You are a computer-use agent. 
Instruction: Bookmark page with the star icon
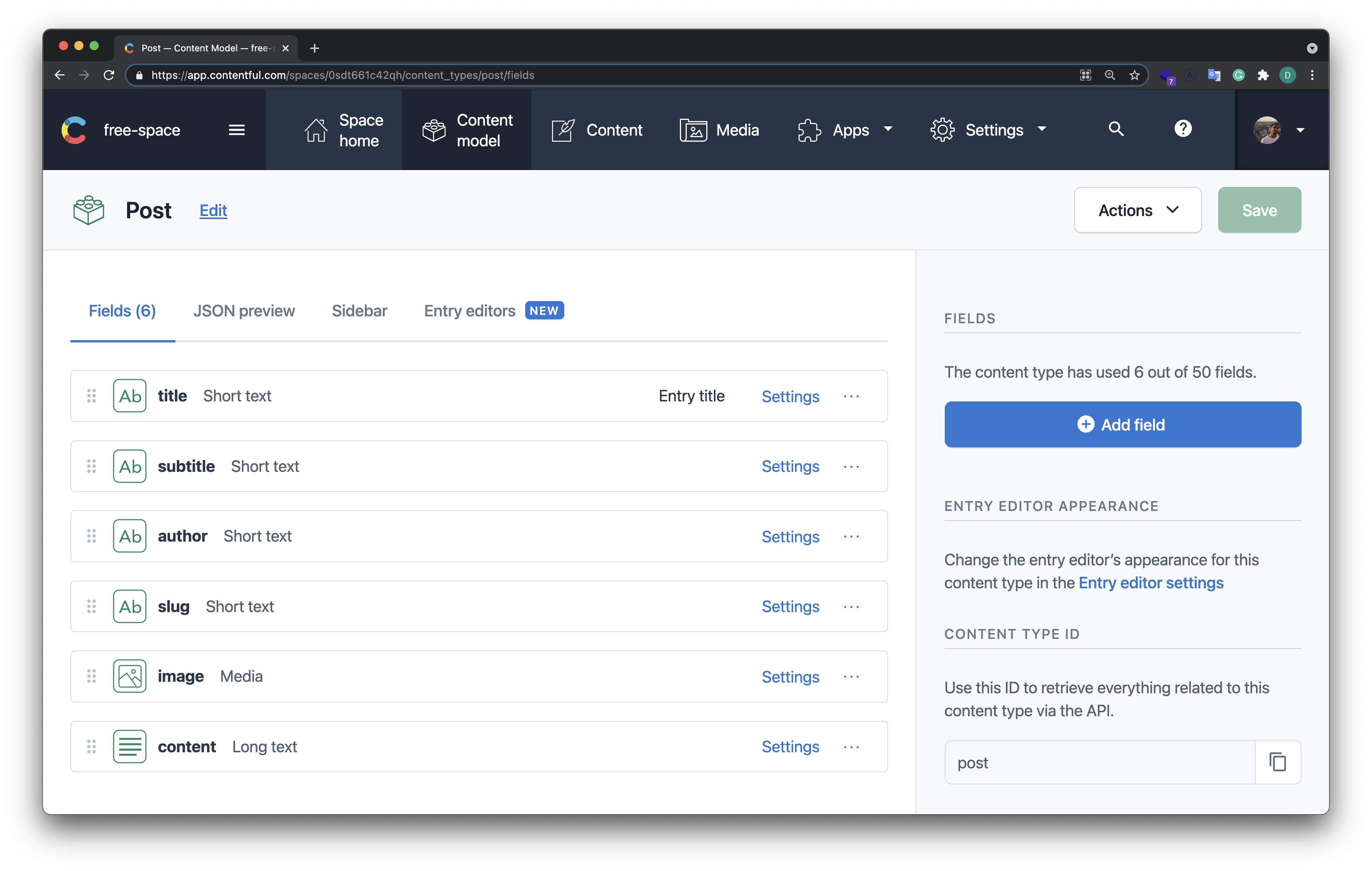[1134, 75]
